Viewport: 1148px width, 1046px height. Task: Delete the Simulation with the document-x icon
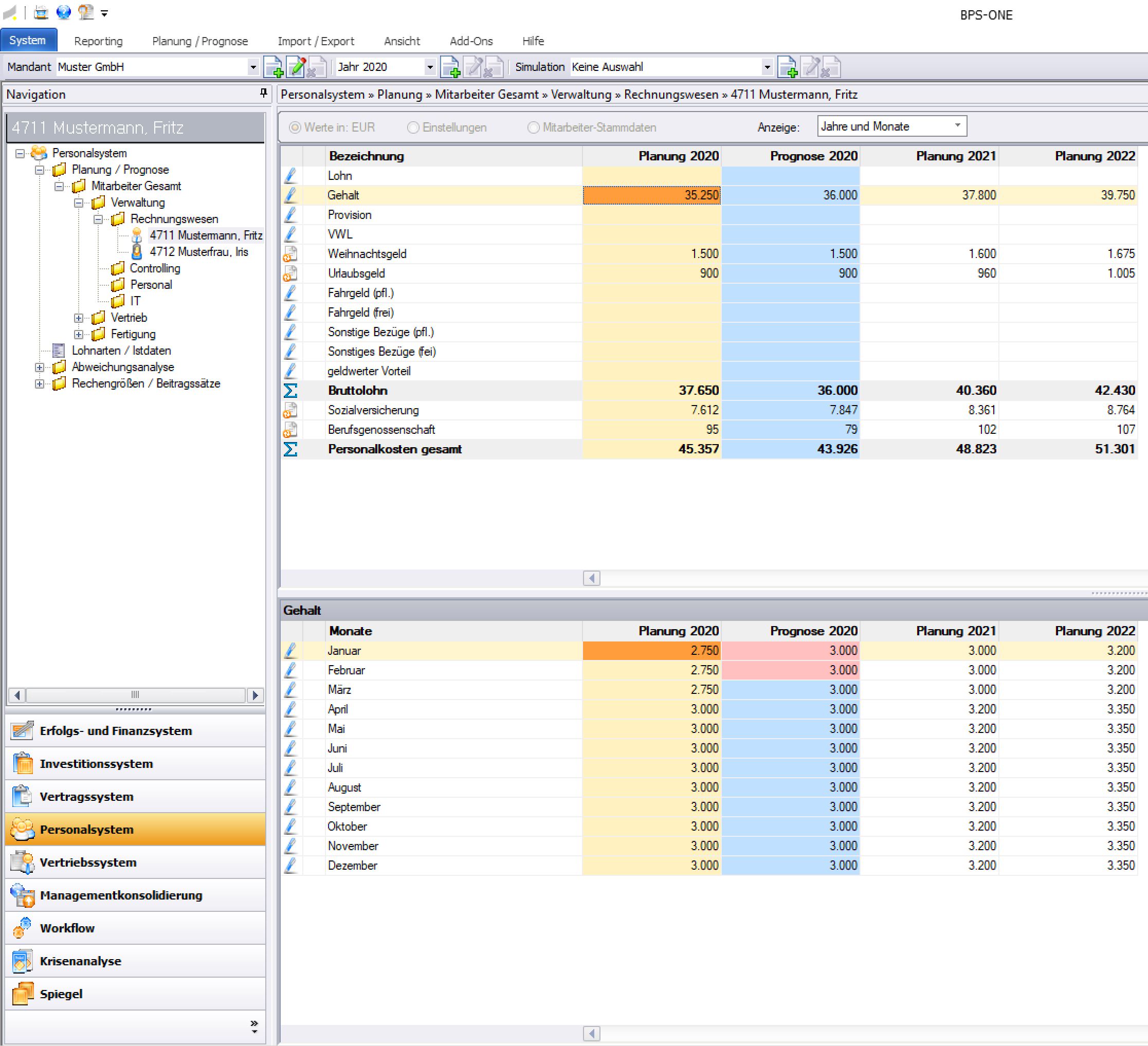point(830,67)
